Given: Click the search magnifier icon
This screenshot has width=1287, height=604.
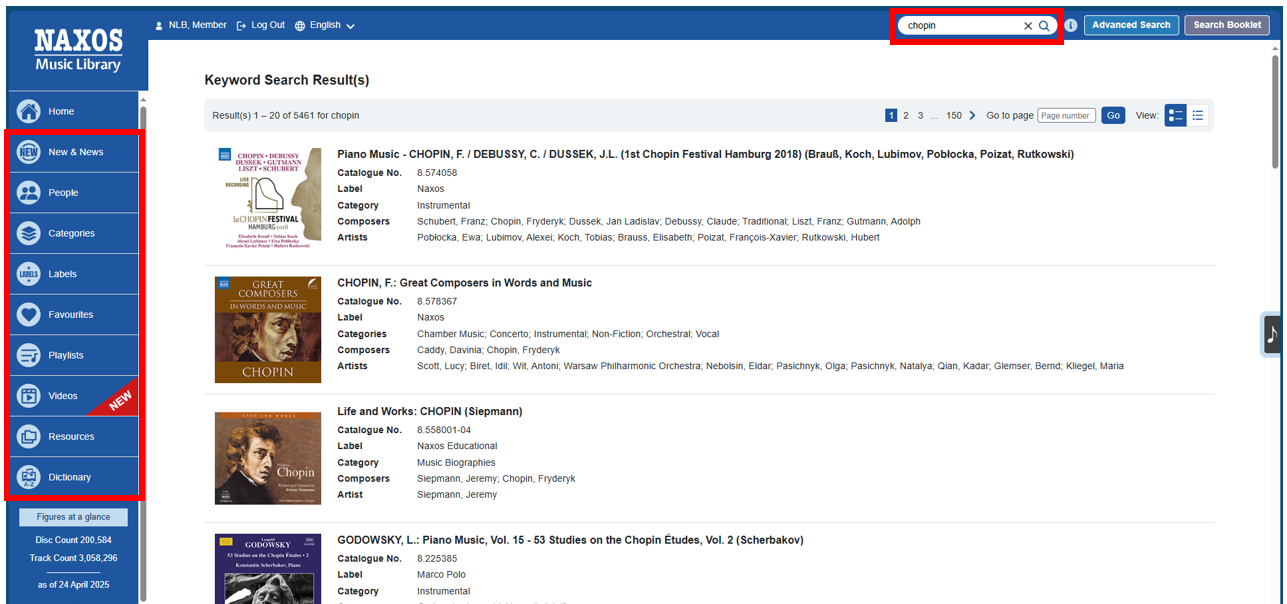Looking at the screenshot, I should (1044, 26).
